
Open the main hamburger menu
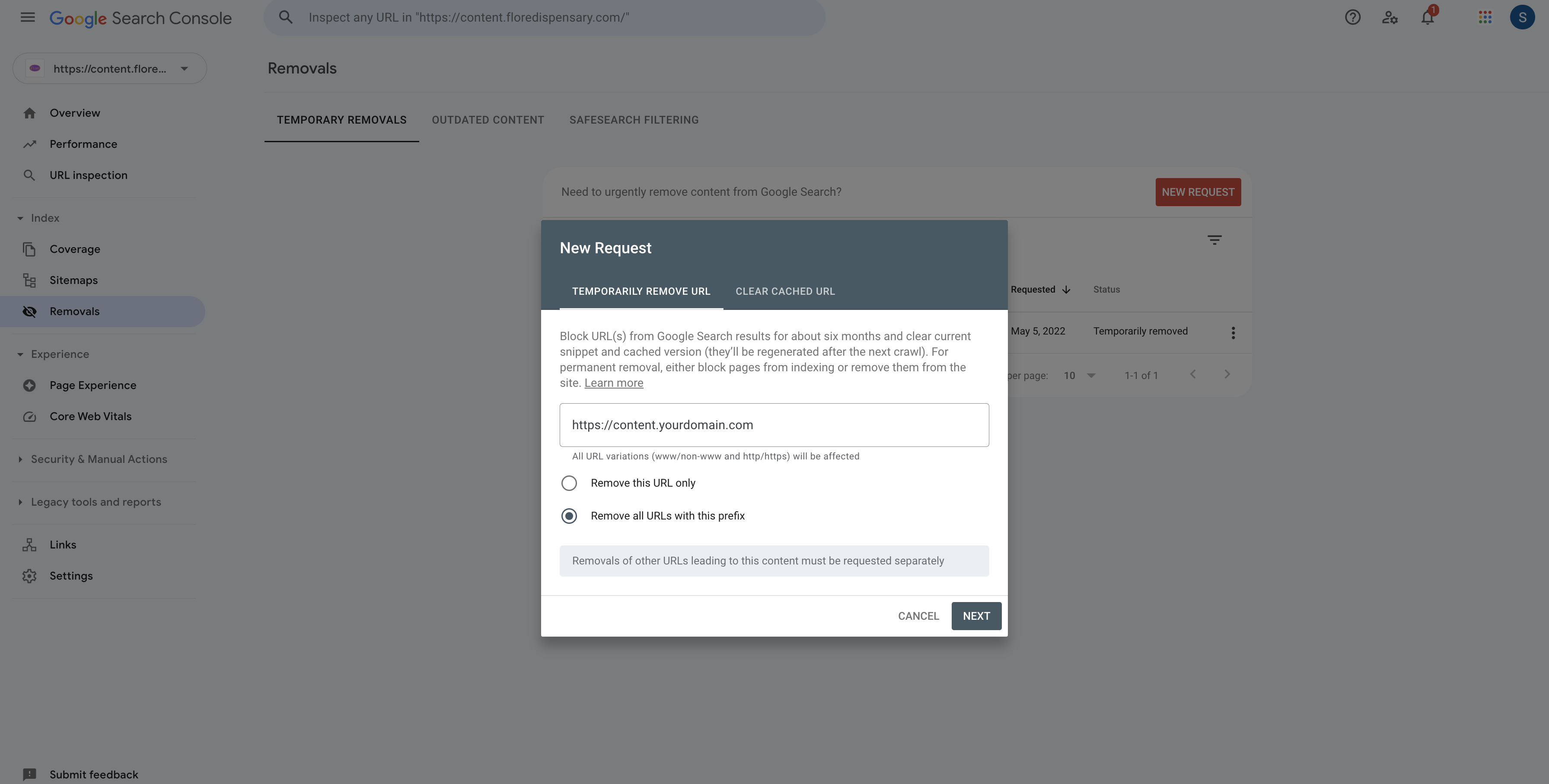point(28,17)
